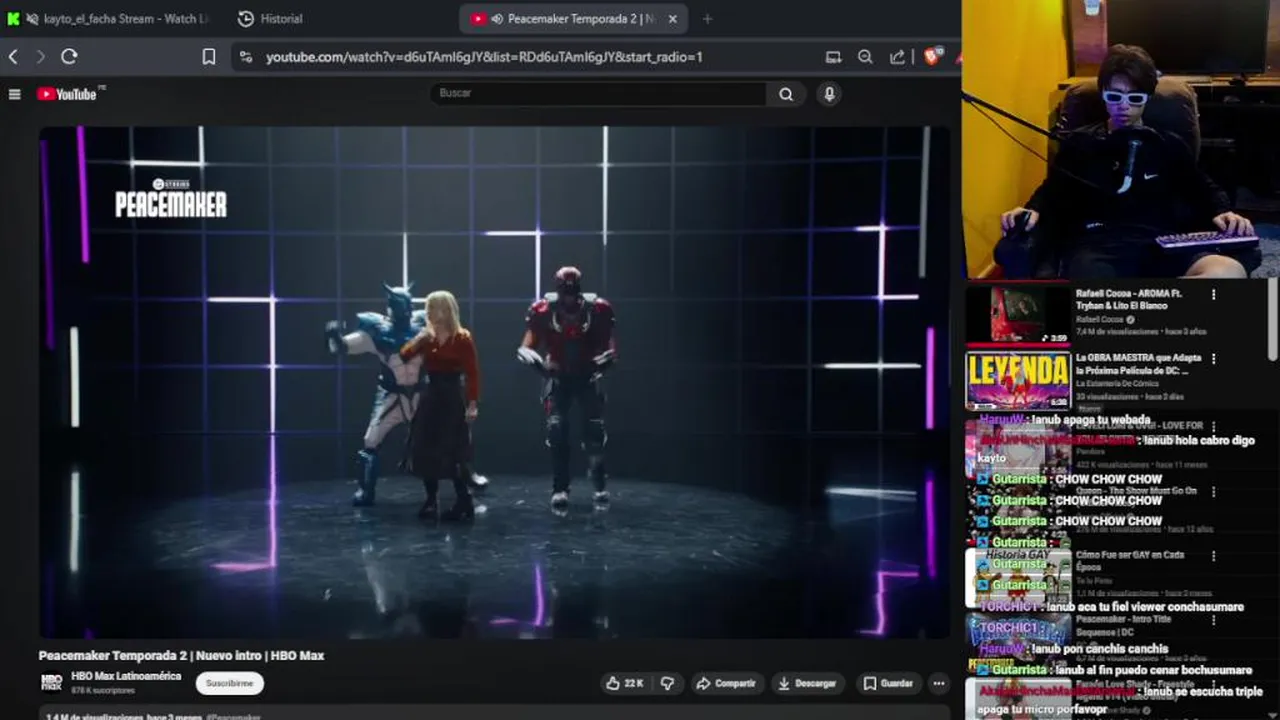
Task: Like the video with thumbs up
Action: (x=625, y=683)
